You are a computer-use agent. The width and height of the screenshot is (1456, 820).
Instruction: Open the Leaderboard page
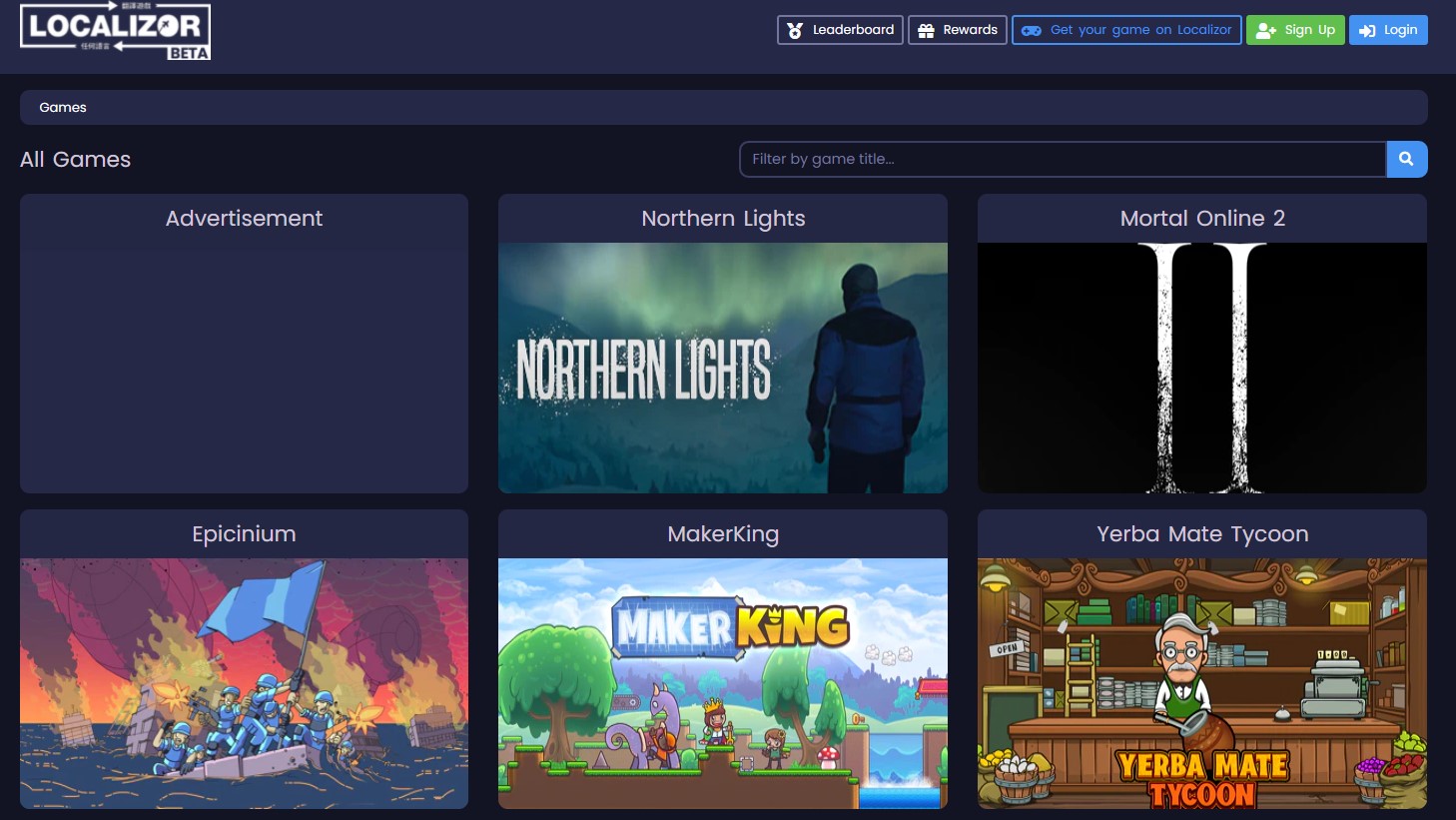pos(841,30)
